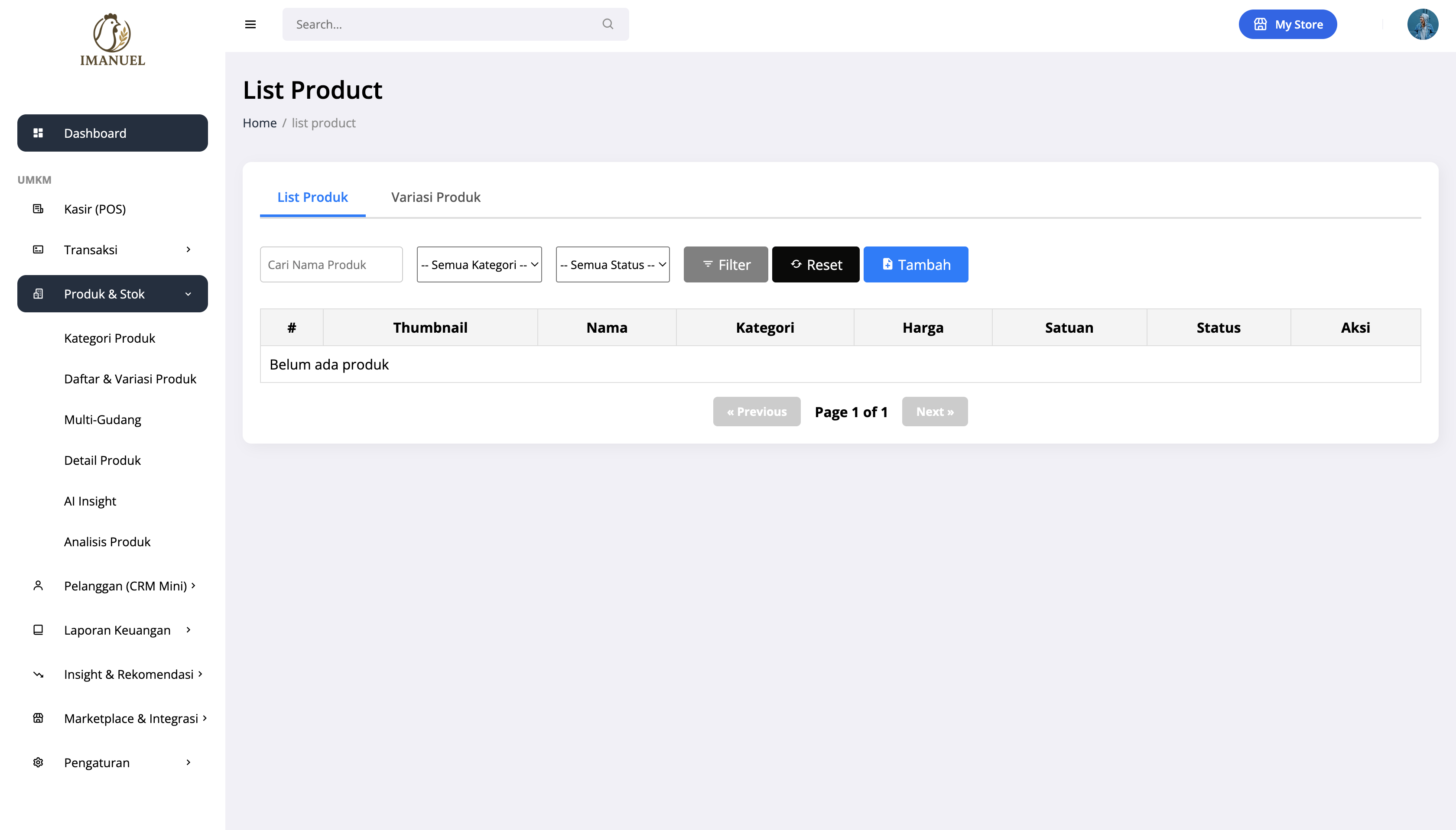Image resolution: width=1456 pixels, height=830 pixels.
Task: Click the black Reset button
Action: (x=815, y=265)
